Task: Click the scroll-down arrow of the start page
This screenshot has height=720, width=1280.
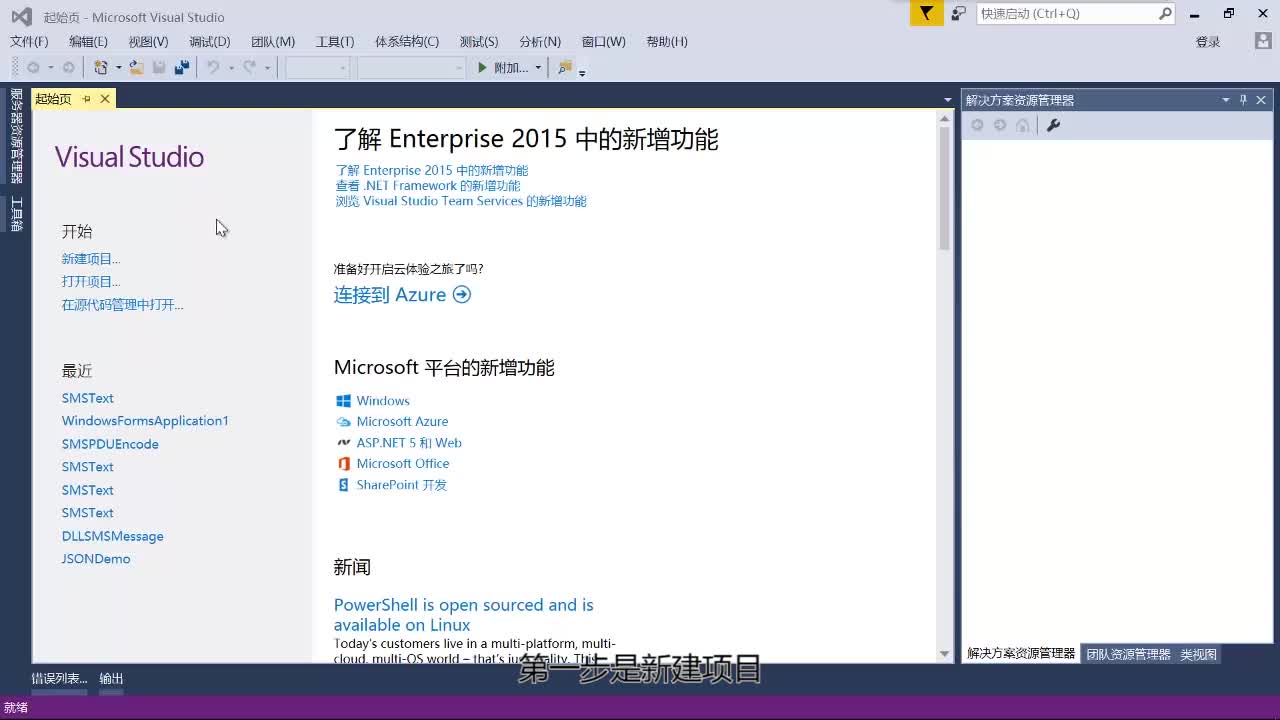Action: 944,654
